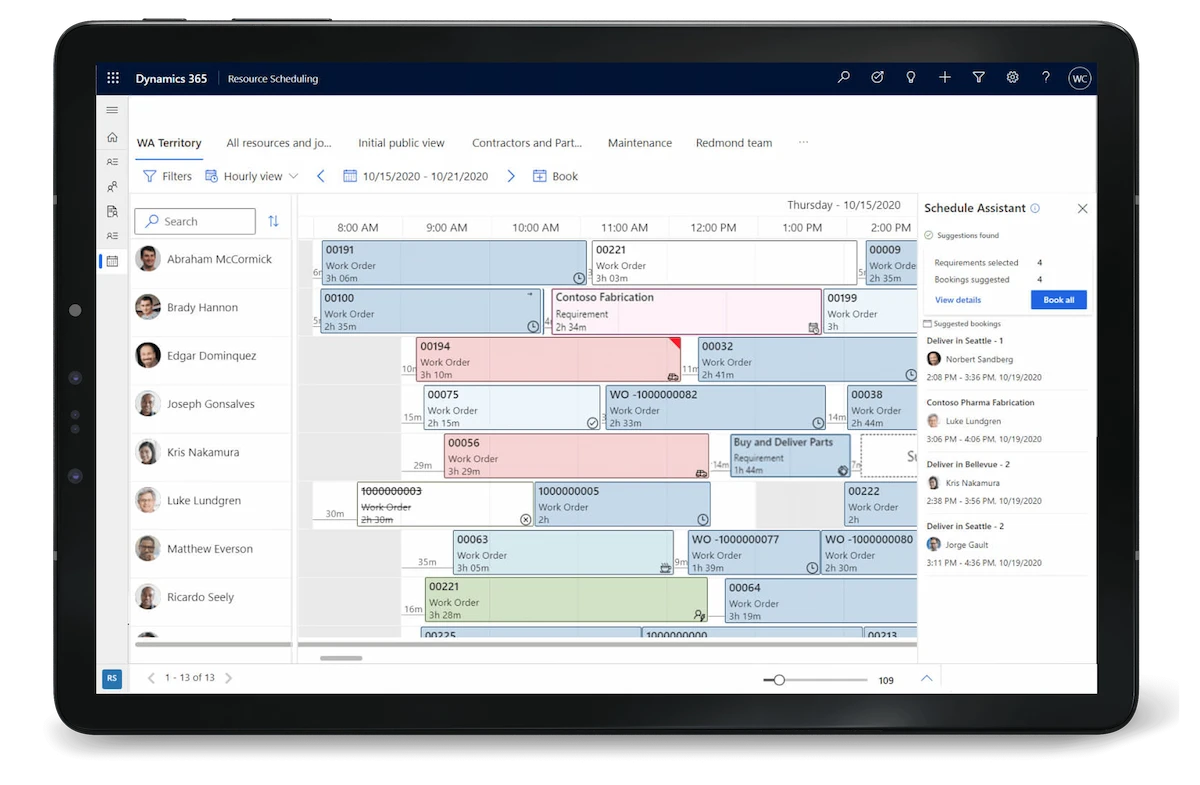Select Ricardo Seely resource row
This screenshot has width=1200, height=785.
[x=211, y=597]
